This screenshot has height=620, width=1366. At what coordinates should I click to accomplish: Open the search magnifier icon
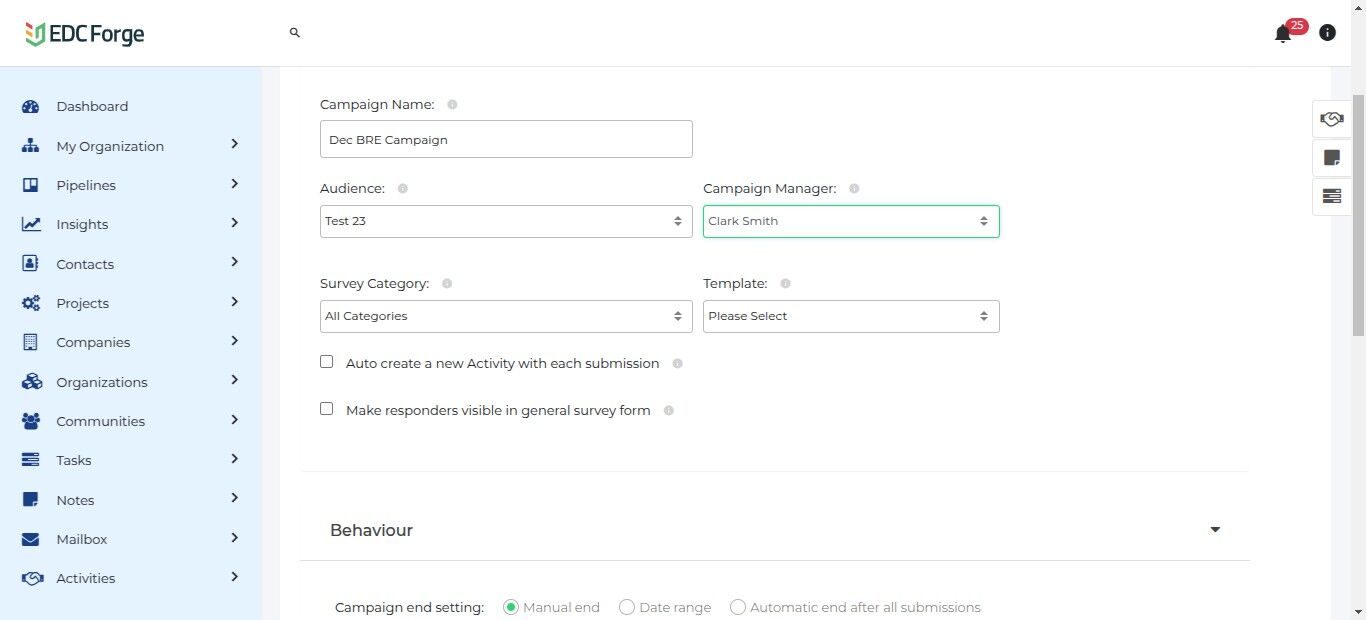295,33
